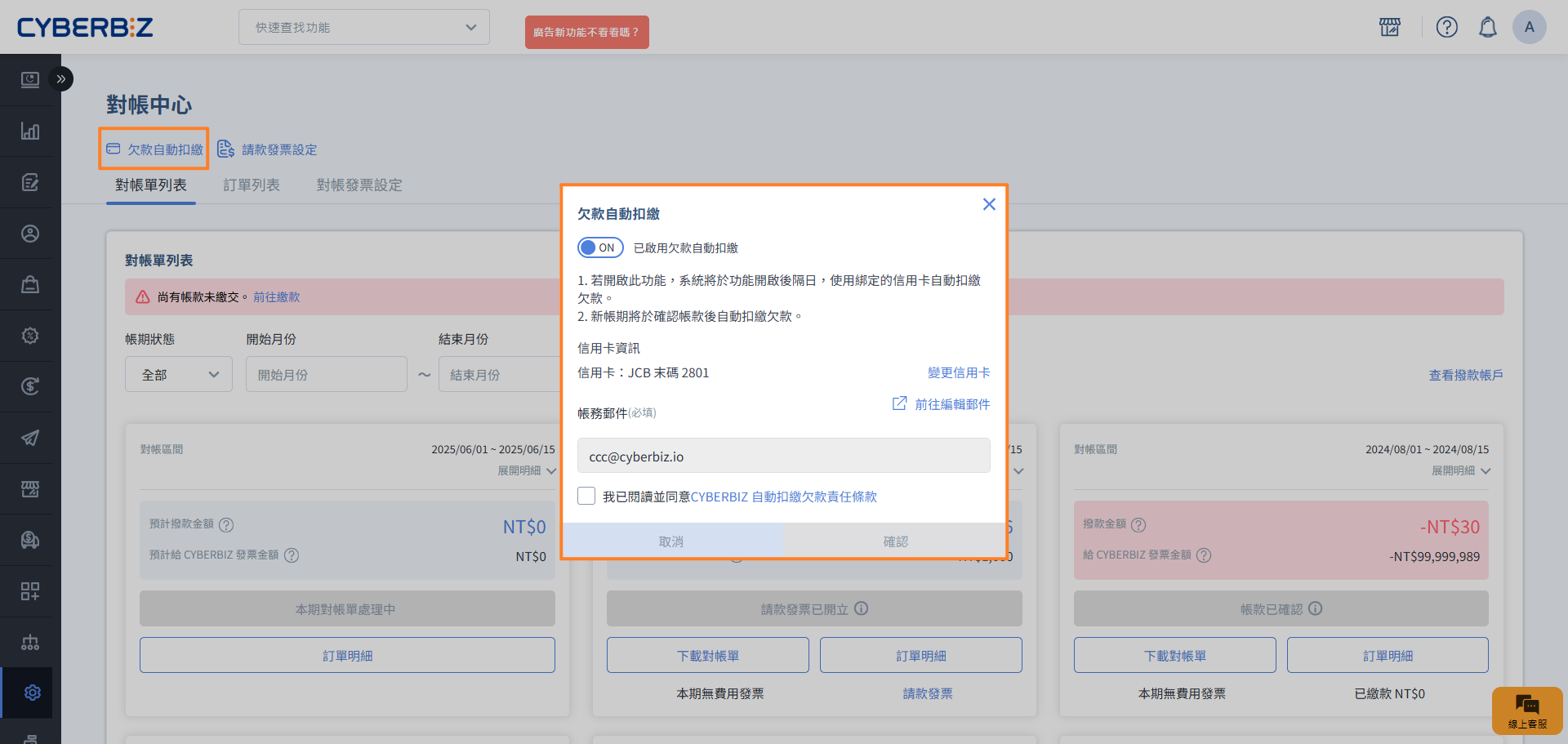Open the 線上客服 chat widget
The height and width of the screenshot is (744, 1568).
click(x=1526, y=711)
